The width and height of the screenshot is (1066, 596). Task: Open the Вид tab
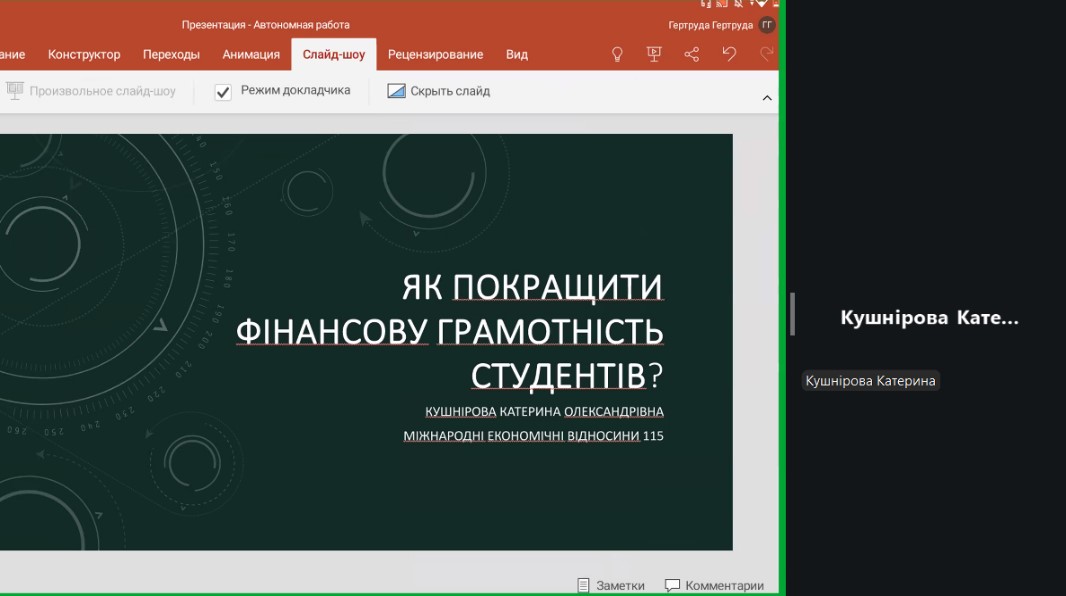517,55
